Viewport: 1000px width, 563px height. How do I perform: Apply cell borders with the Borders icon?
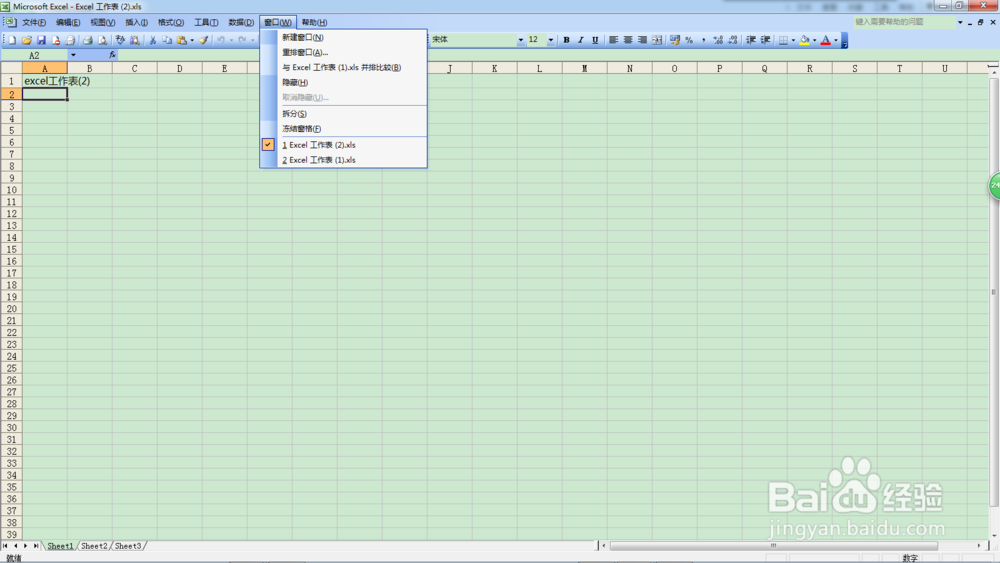tap(783, 40)
